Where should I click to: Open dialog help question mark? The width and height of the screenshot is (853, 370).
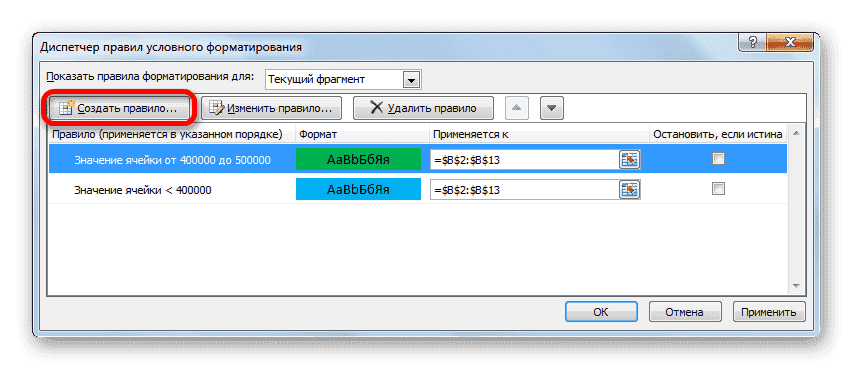click(x=753, y=42)
